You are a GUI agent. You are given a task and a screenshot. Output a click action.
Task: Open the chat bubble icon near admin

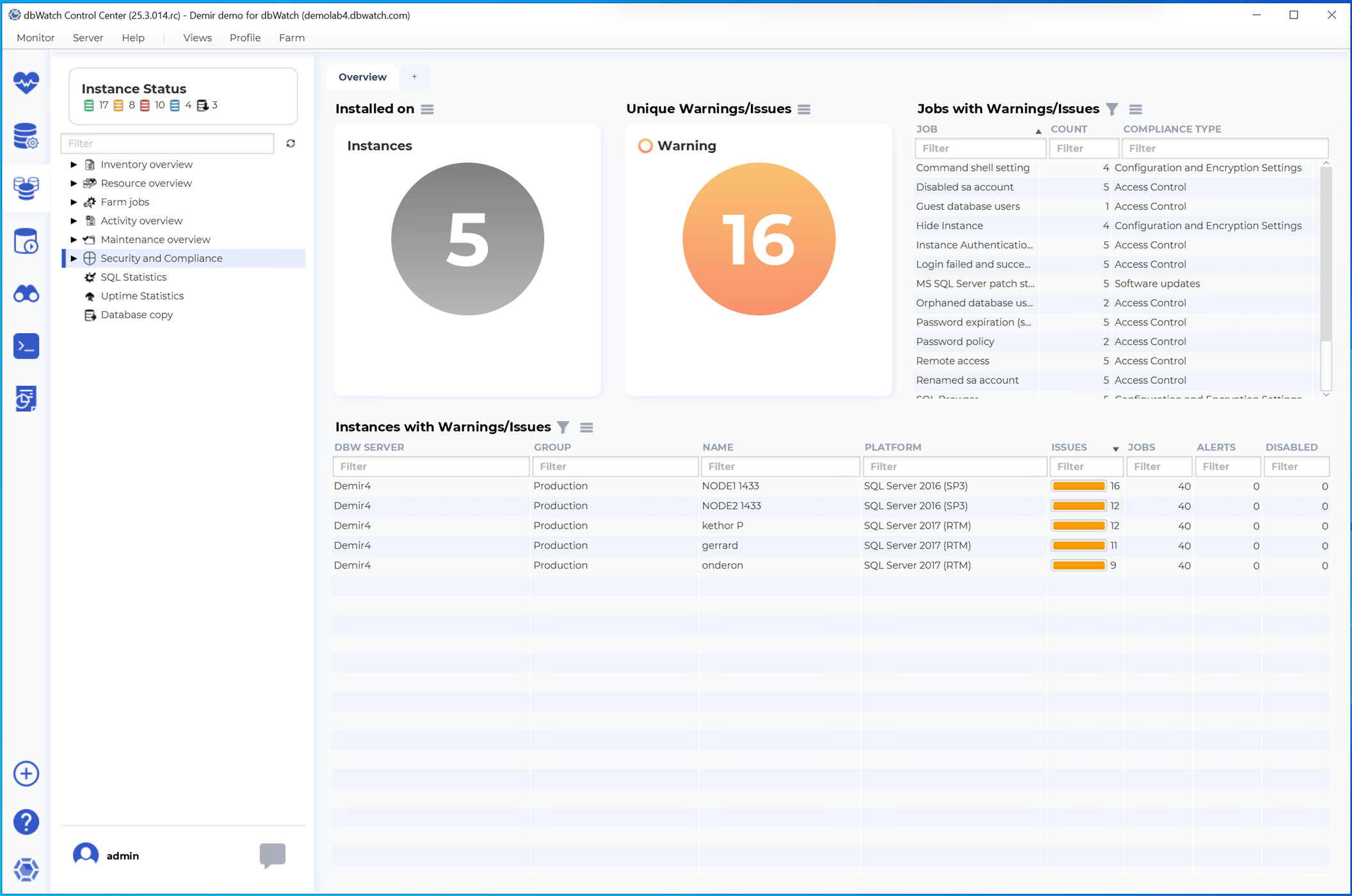(272, 855)
